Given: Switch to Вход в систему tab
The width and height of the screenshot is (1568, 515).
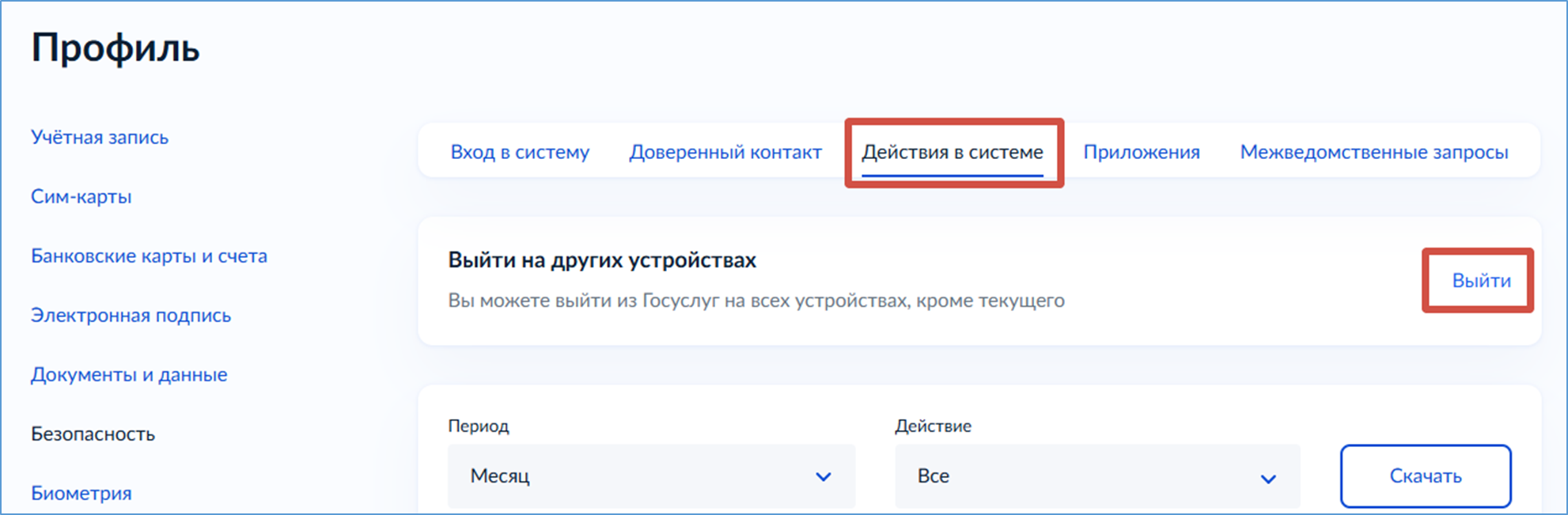Looking at the screenshot, I should [x=520, y=152].
